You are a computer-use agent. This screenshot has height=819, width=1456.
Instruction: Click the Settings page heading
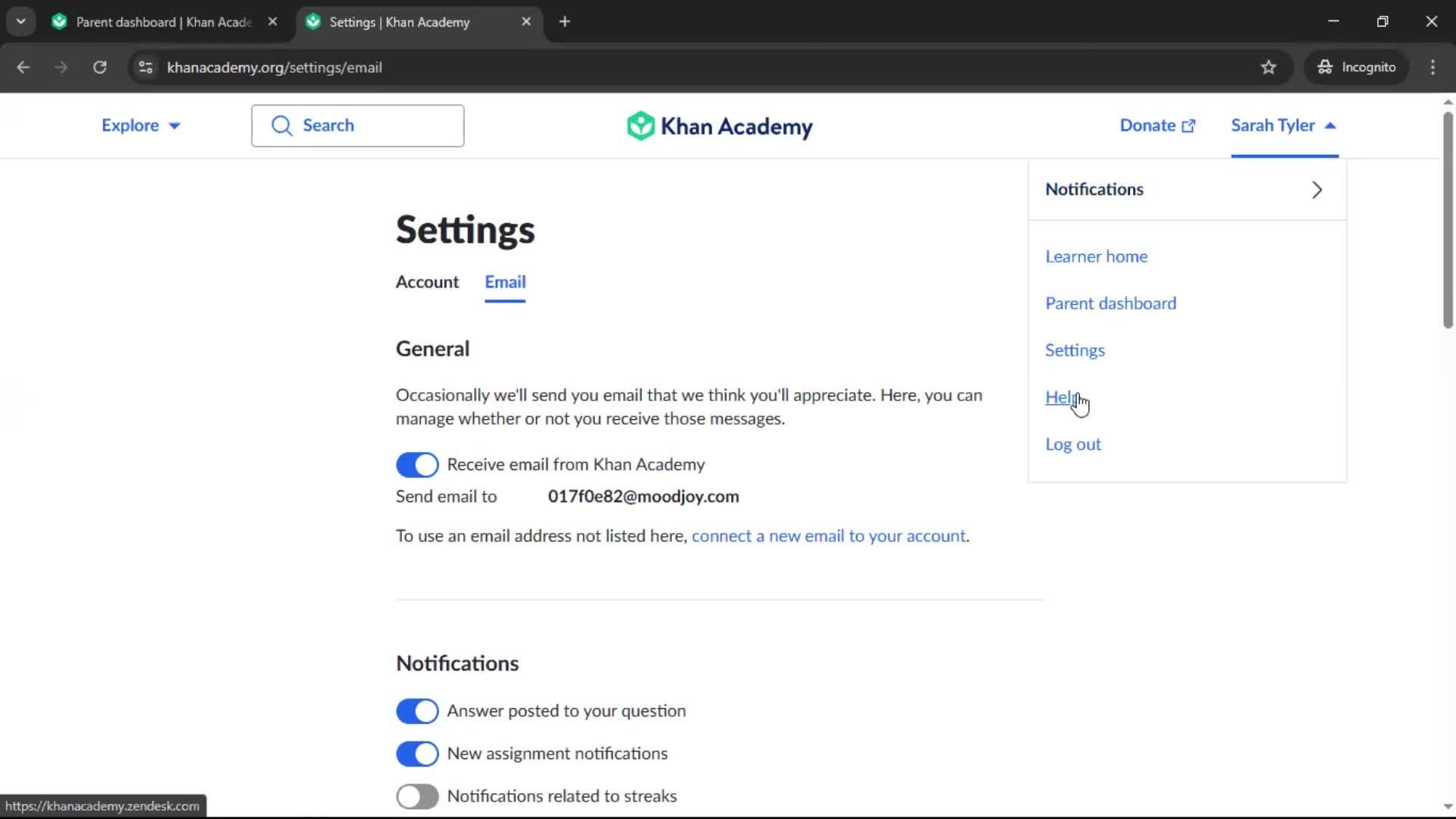click(x=465, y=230)
